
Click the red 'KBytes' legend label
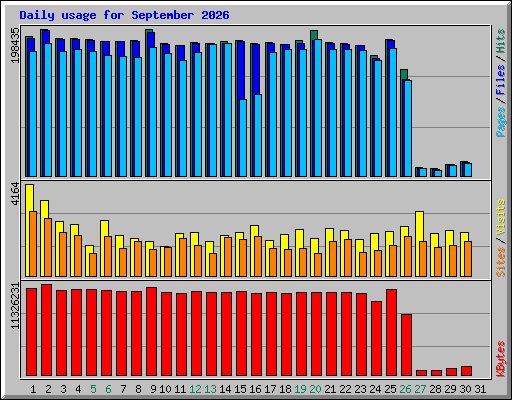coord(500,359)
